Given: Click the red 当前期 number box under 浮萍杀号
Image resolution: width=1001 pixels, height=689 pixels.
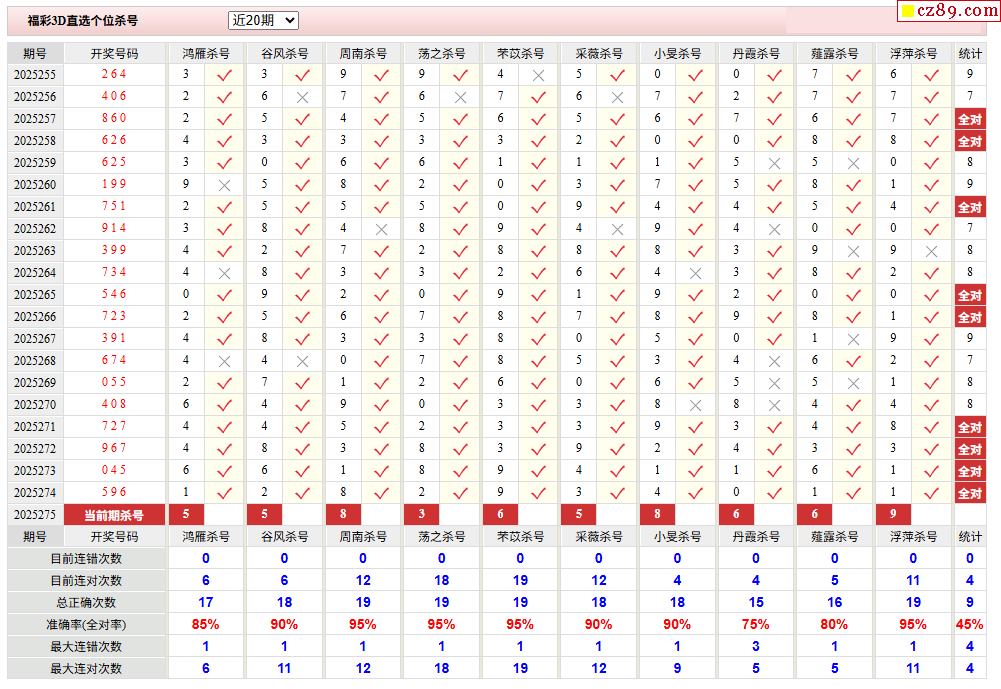Looking at the screenshot, I should [x=892, y=515].
